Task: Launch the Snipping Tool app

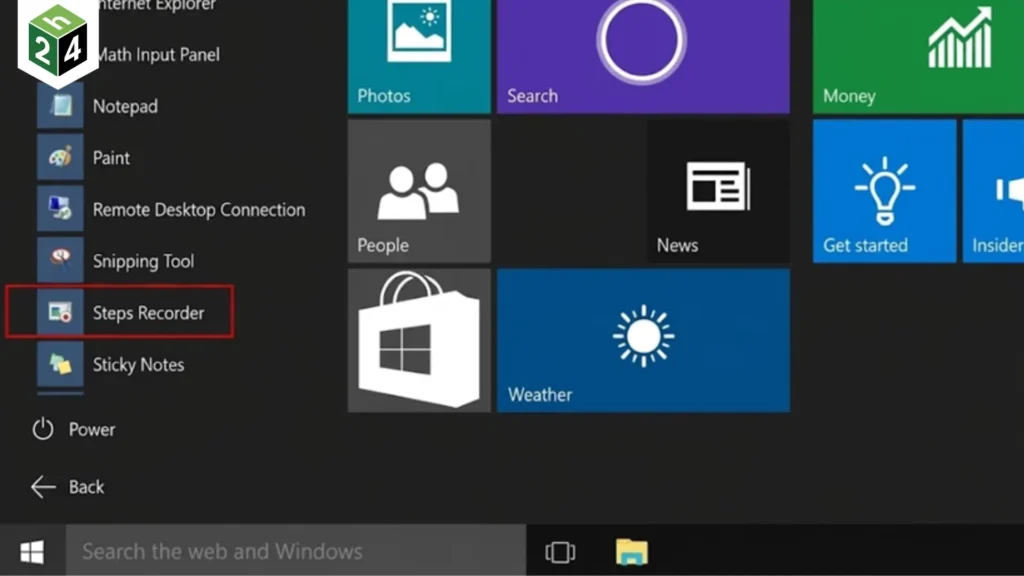Action: (x=142, y=261)
